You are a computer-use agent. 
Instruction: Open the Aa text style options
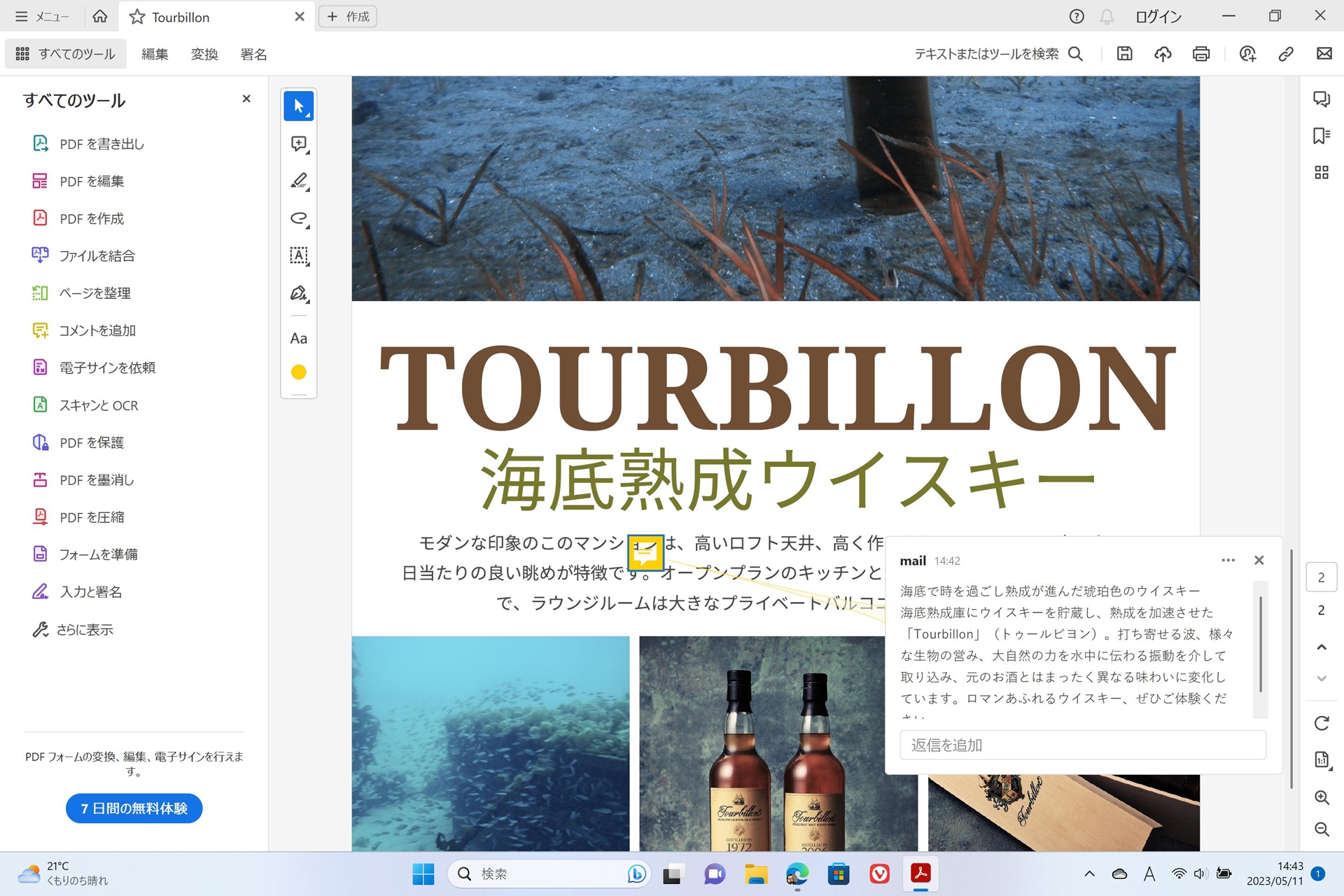(299, 338)
